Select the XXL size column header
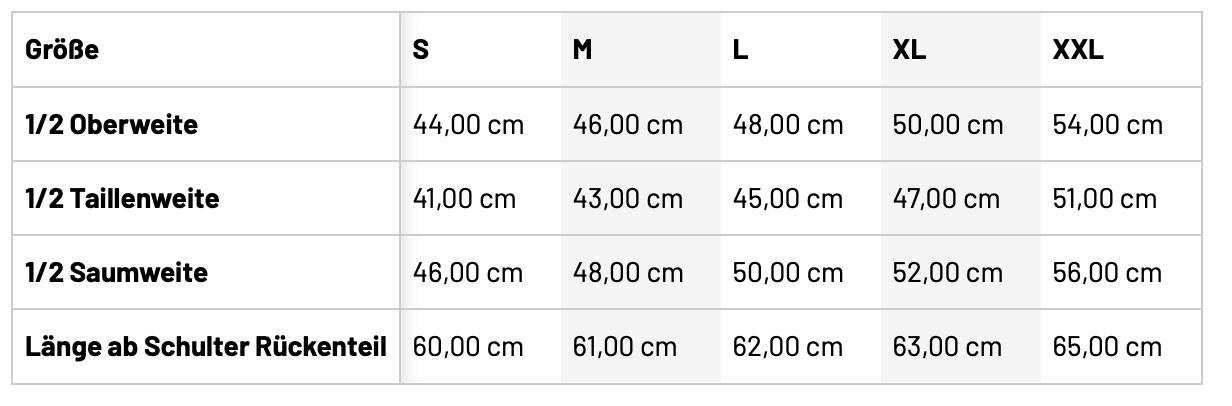 (1078, 51)
